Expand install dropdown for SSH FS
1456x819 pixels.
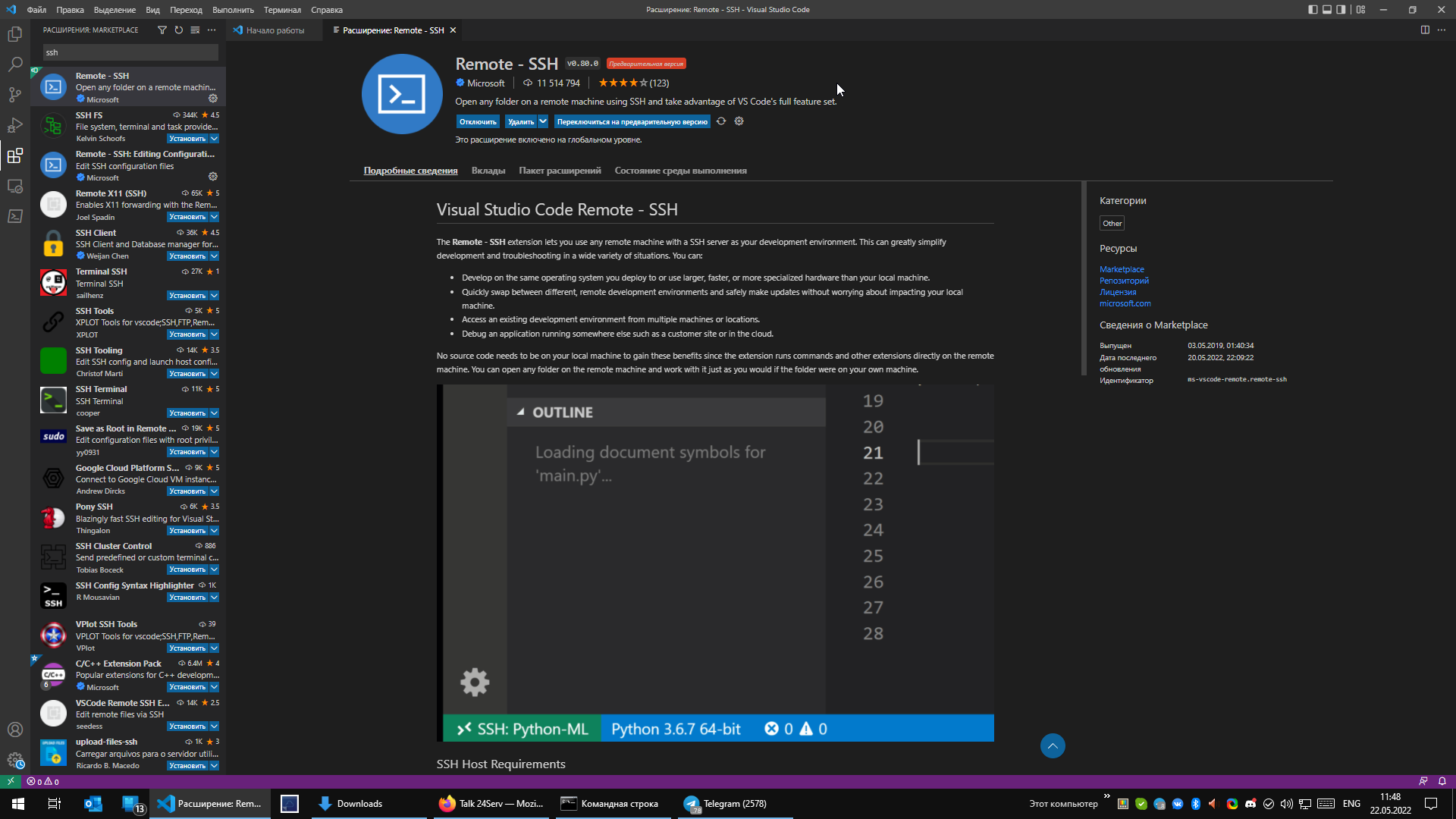click(x=215, y=139)
